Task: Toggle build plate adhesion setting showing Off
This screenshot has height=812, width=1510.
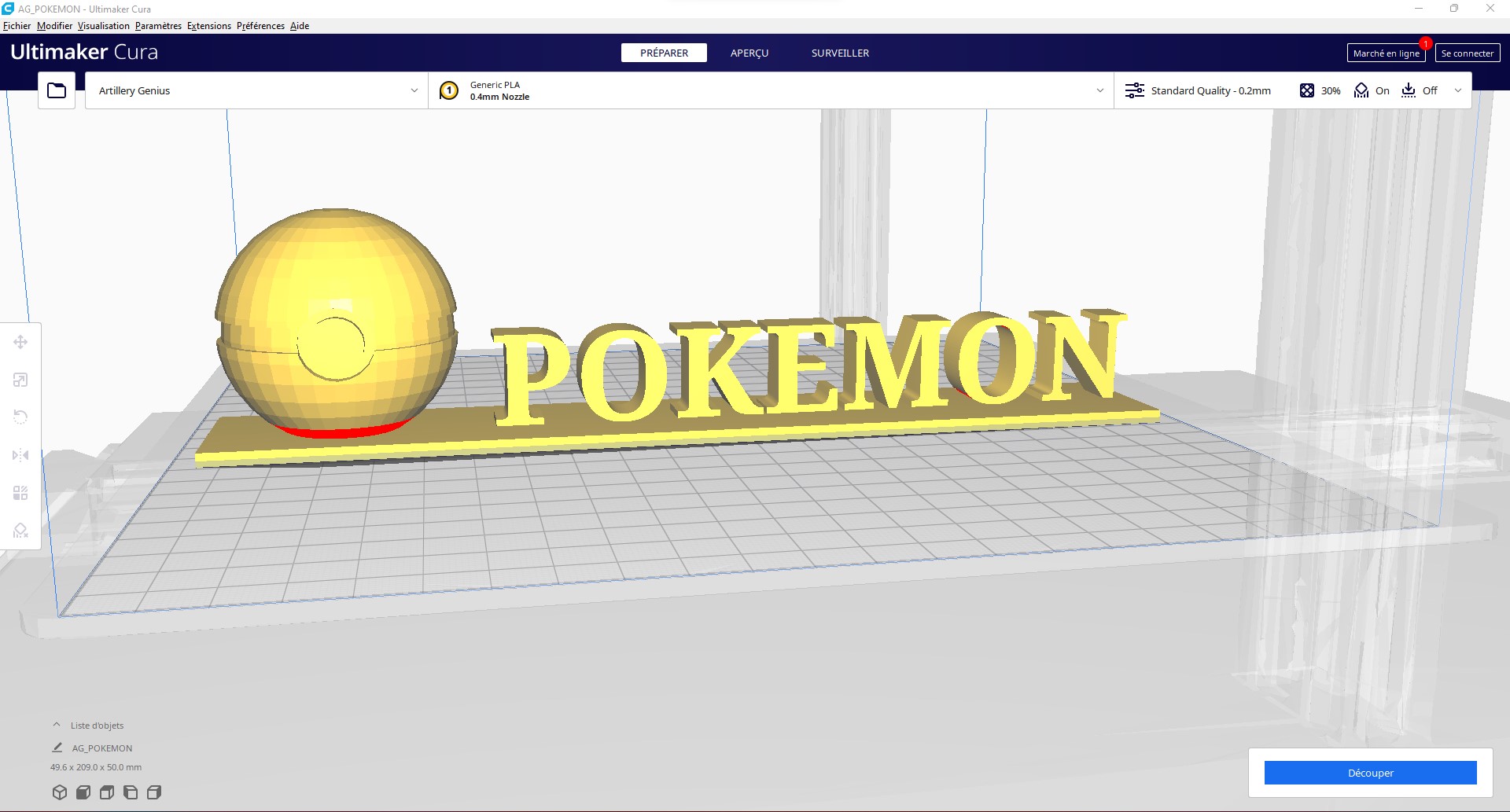Action: coord(1420,90)
